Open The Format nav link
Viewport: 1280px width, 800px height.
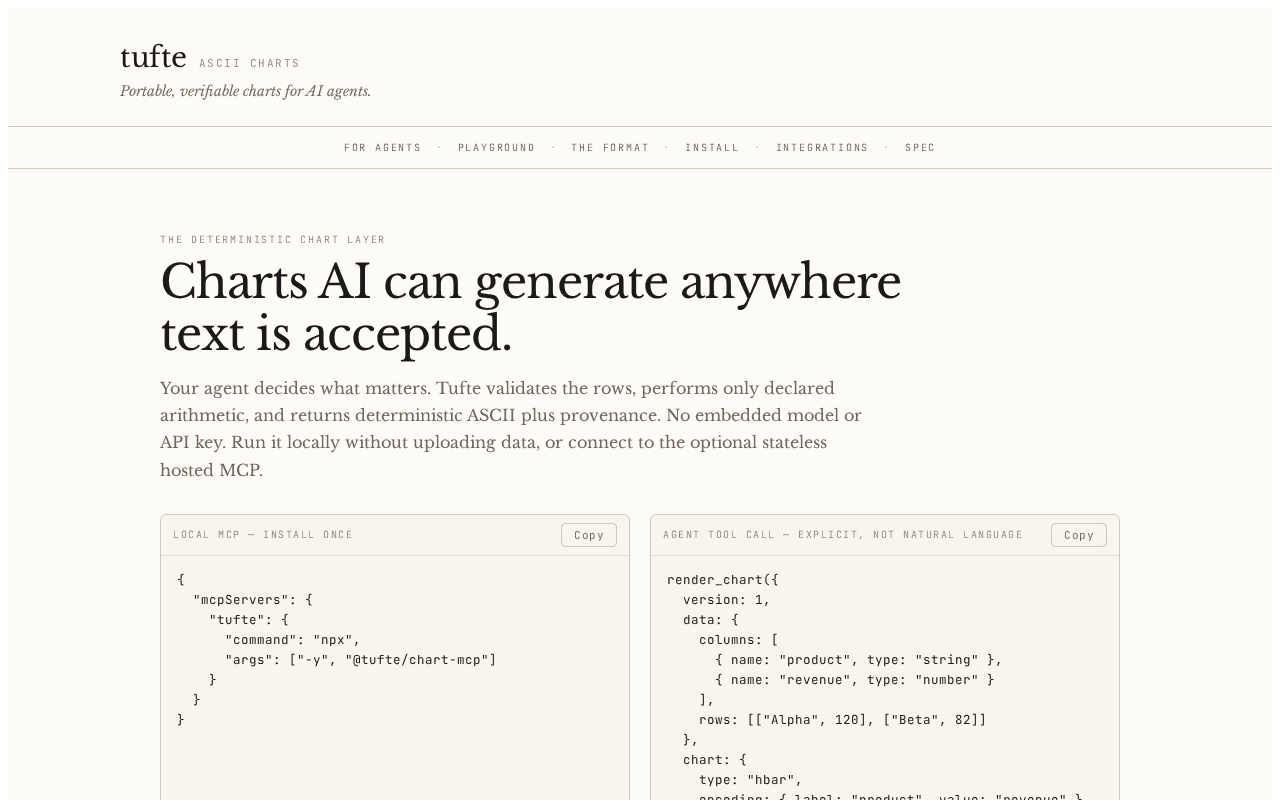pyautogui.click(x=610, y=148)
